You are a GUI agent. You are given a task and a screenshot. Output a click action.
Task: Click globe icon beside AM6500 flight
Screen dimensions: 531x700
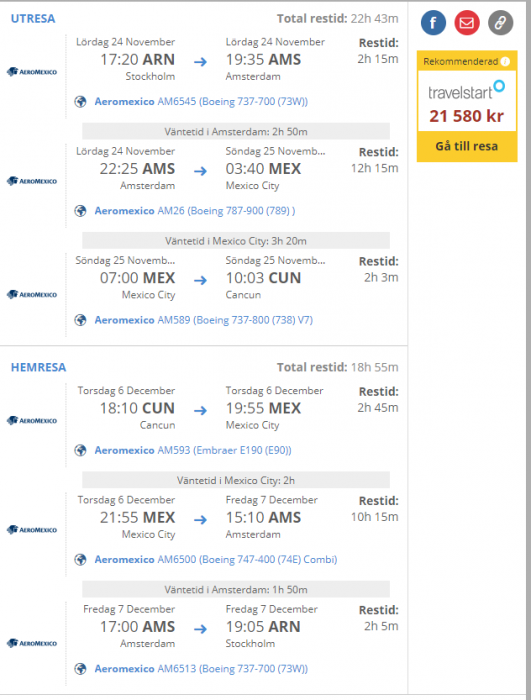[x=80, y=559]
